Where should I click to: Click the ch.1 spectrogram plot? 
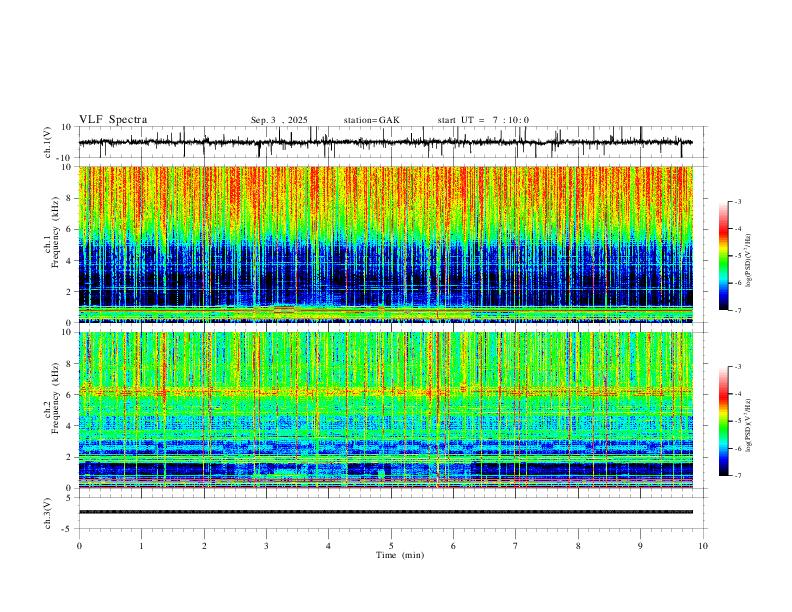point(385,244)
